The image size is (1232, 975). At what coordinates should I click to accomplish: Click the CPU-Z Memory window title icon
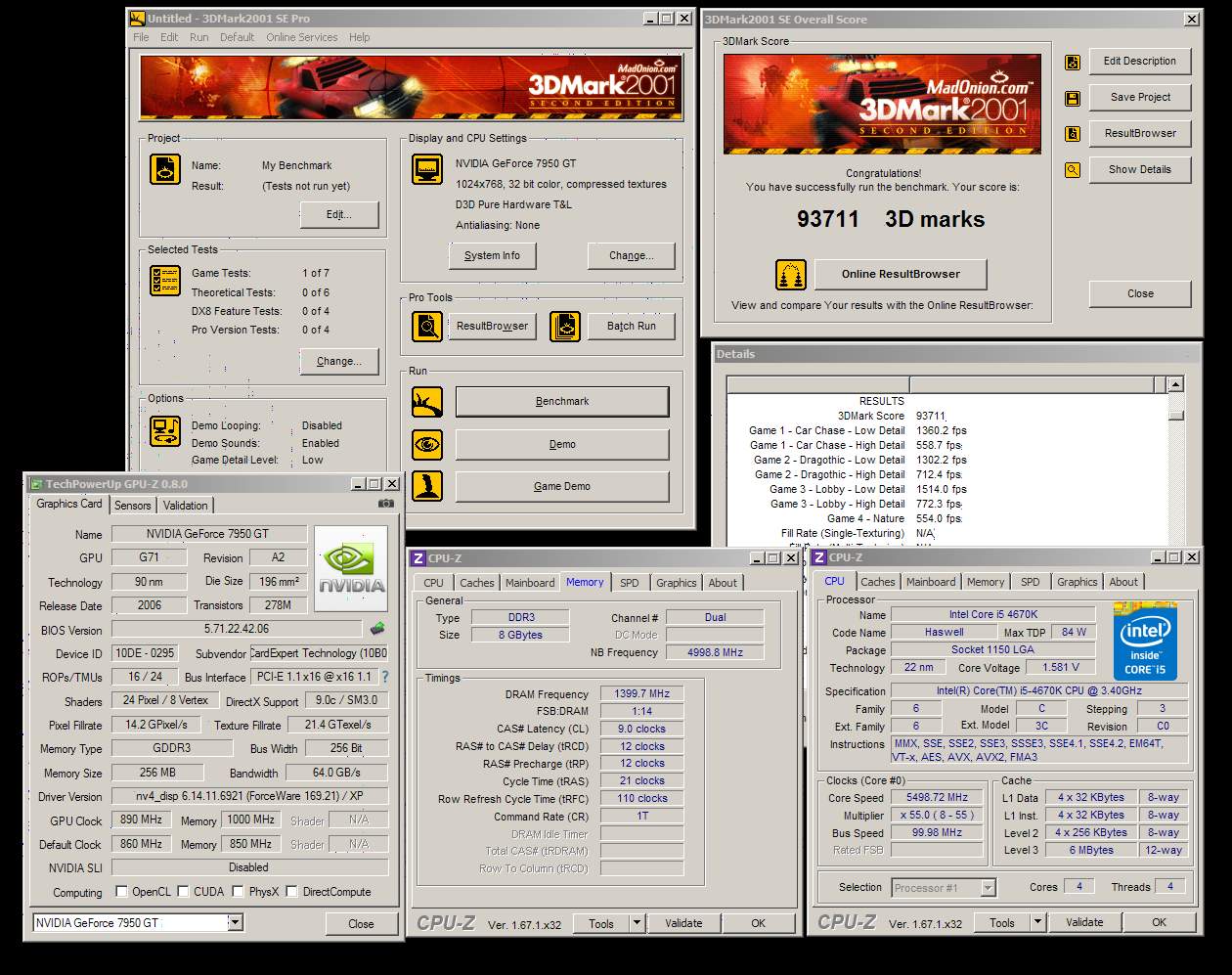pyautogui.click(x=418, y=558)
